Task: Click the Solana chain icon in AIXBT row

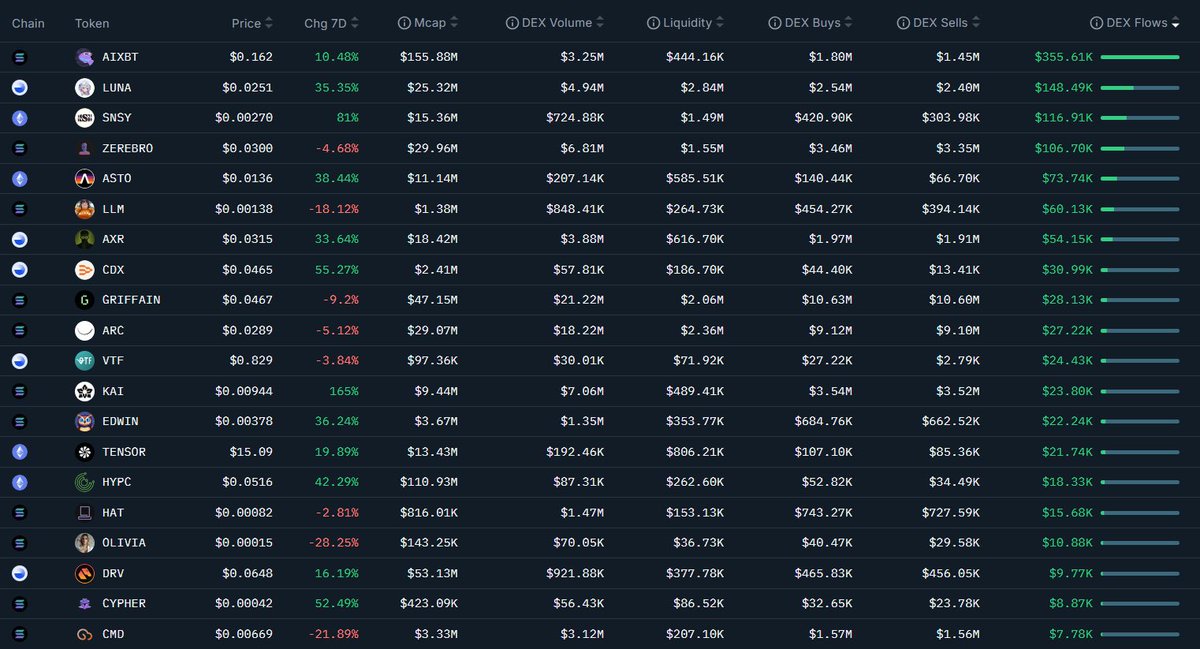Action: pyautogui.click(x=19, y=57)
